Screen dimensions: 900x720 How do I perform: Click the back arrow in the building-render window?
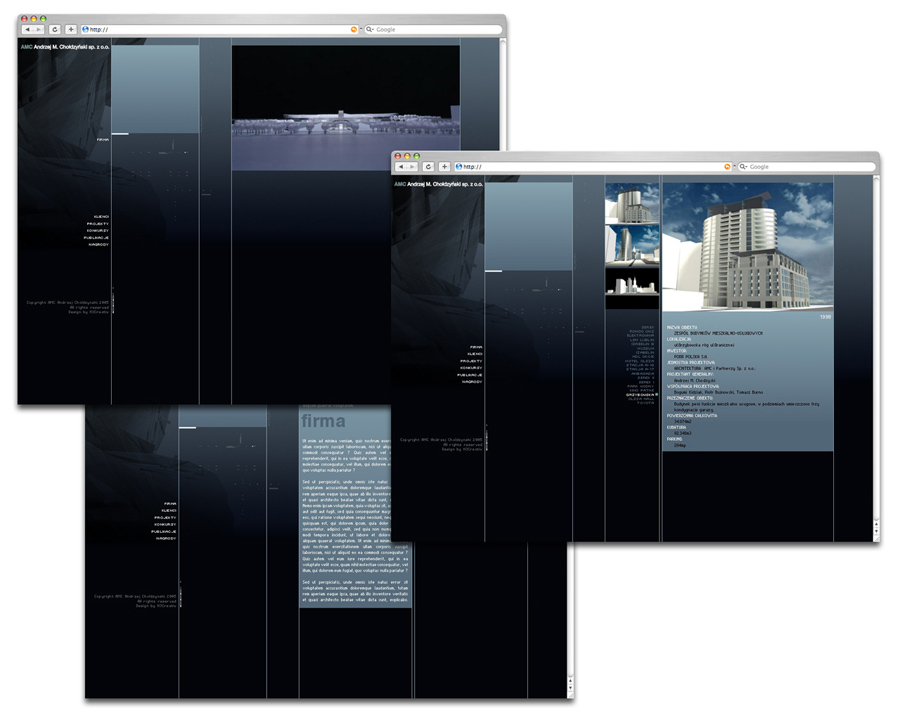[x=402, y=167]
